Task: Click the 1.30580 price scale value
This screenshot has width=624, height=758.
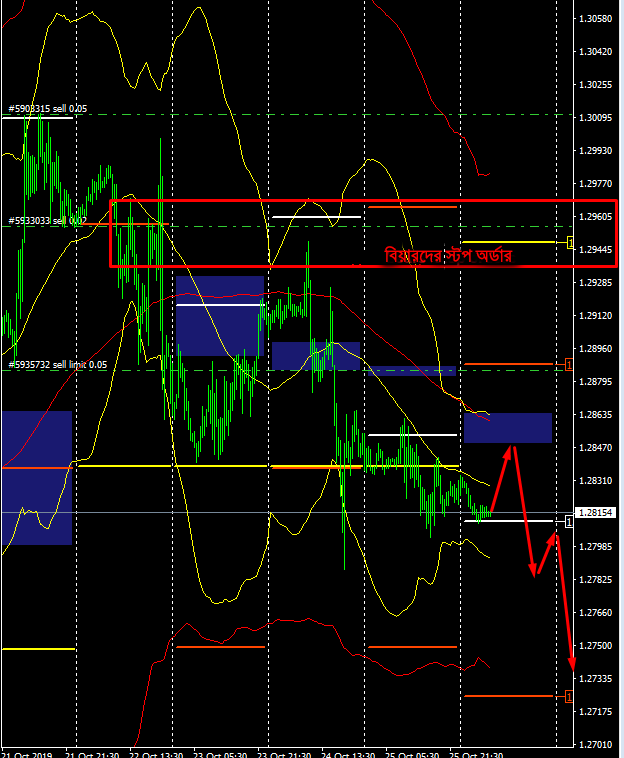Action: (x=595, y=18)
